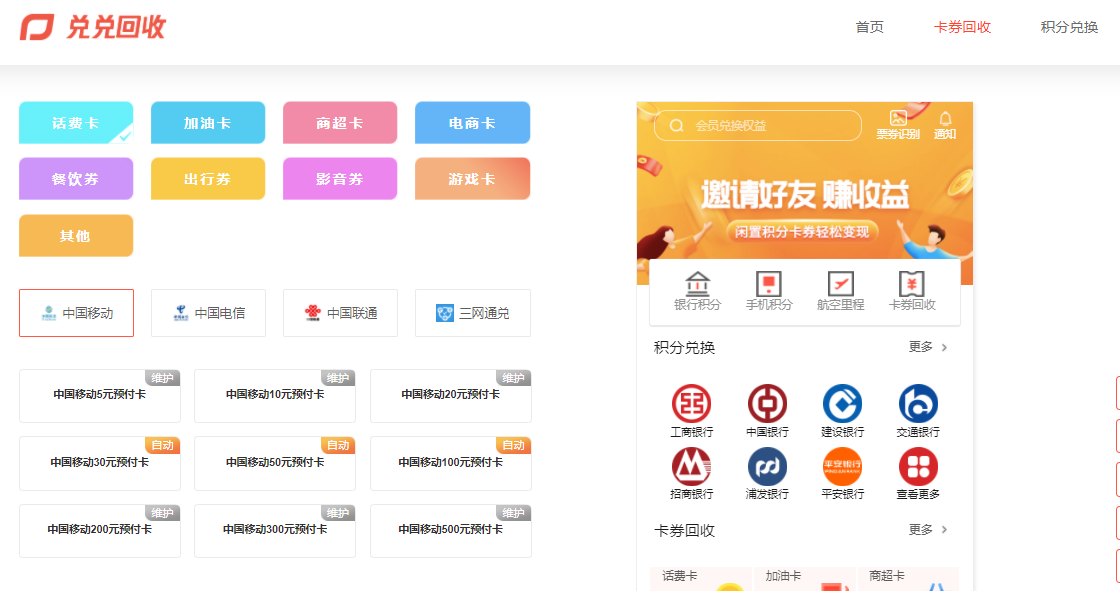Click the 会员兑换权益 search field
This screenshot has height=591, width=1120.
coord(758,126)
